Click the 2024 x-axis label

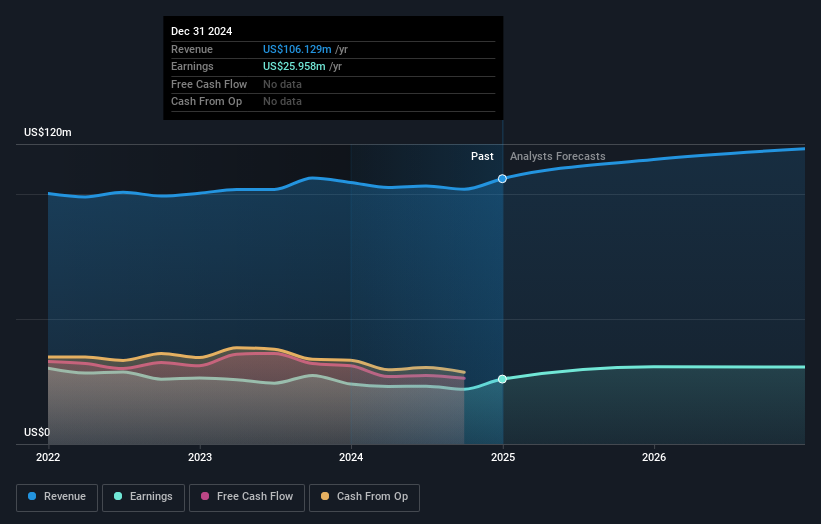coord(351,458)
